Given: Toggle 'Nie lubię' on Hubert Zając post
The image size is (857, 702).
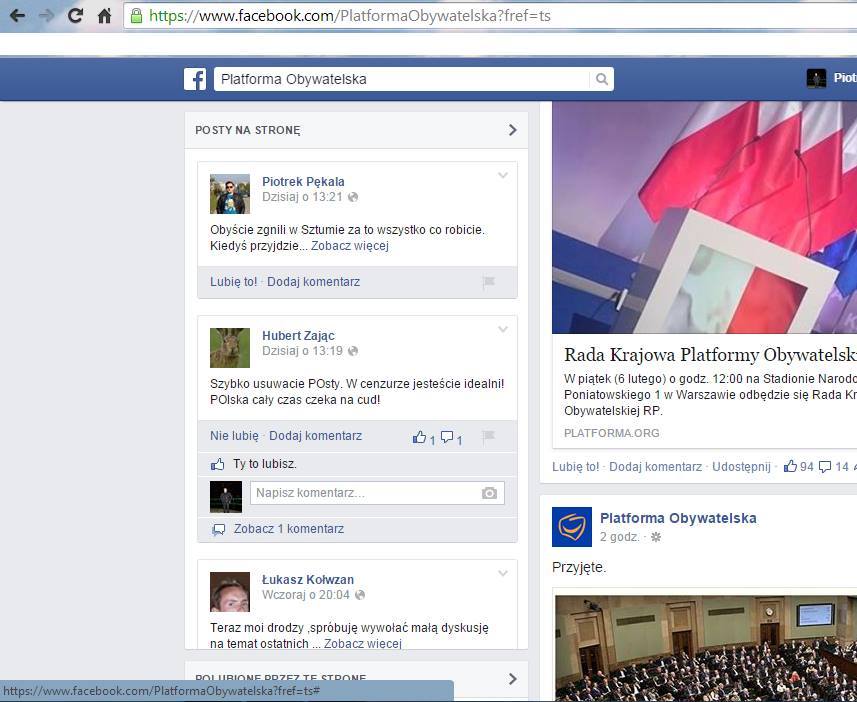Looking at the screenshot, I should pos(234,436).
